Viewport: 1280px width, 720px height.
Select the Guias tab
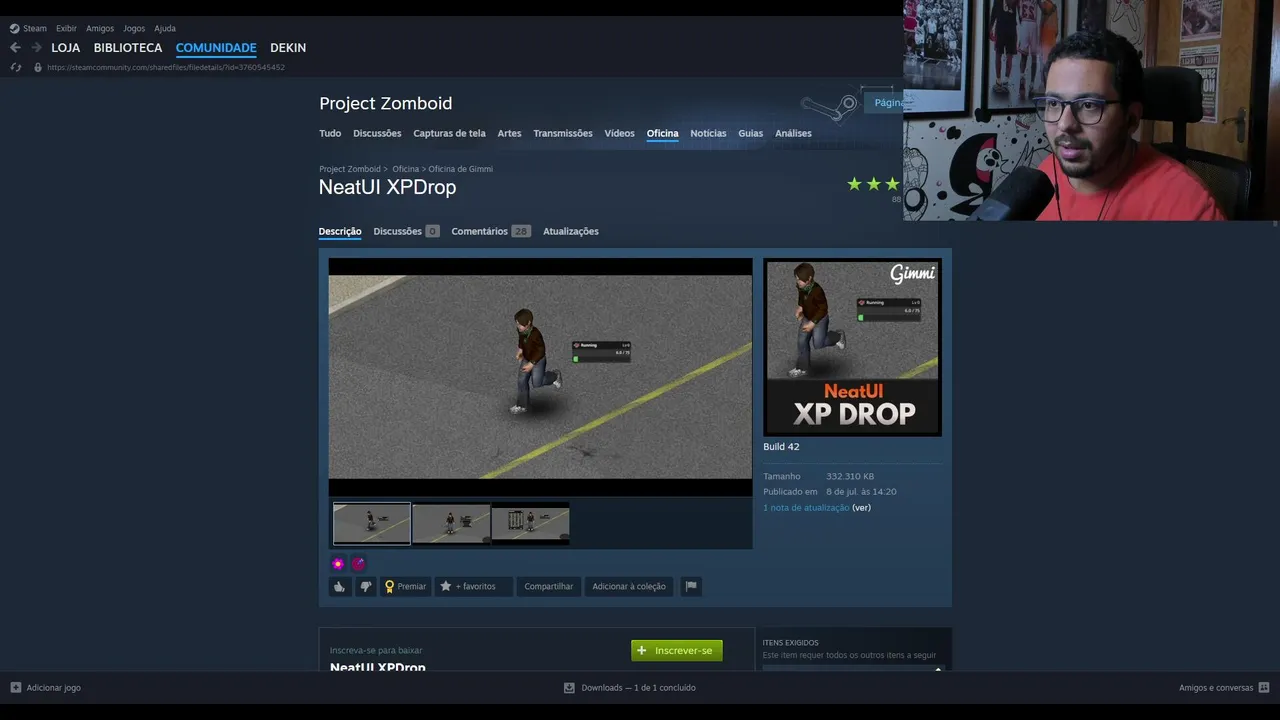coord(750,133)
